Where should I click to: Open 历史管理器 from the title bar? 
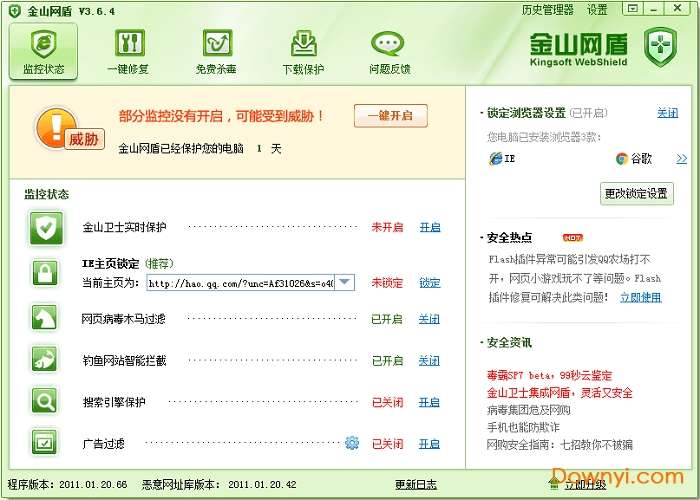point(548,10)
